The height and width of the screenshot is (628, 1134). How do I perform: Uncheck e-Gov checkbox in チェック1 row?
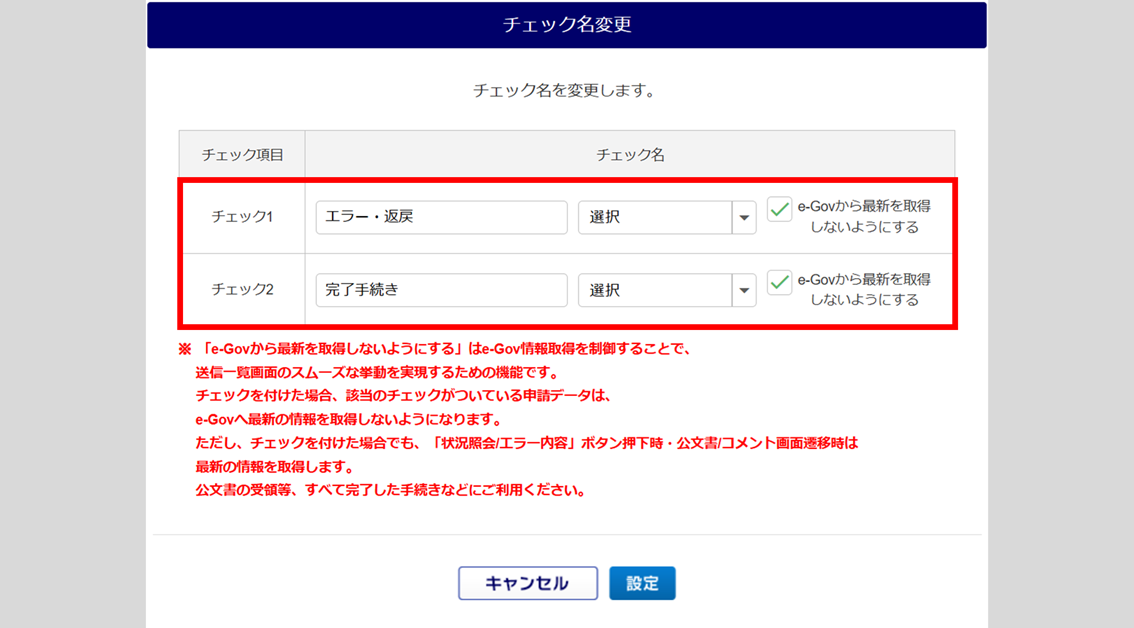779,210
